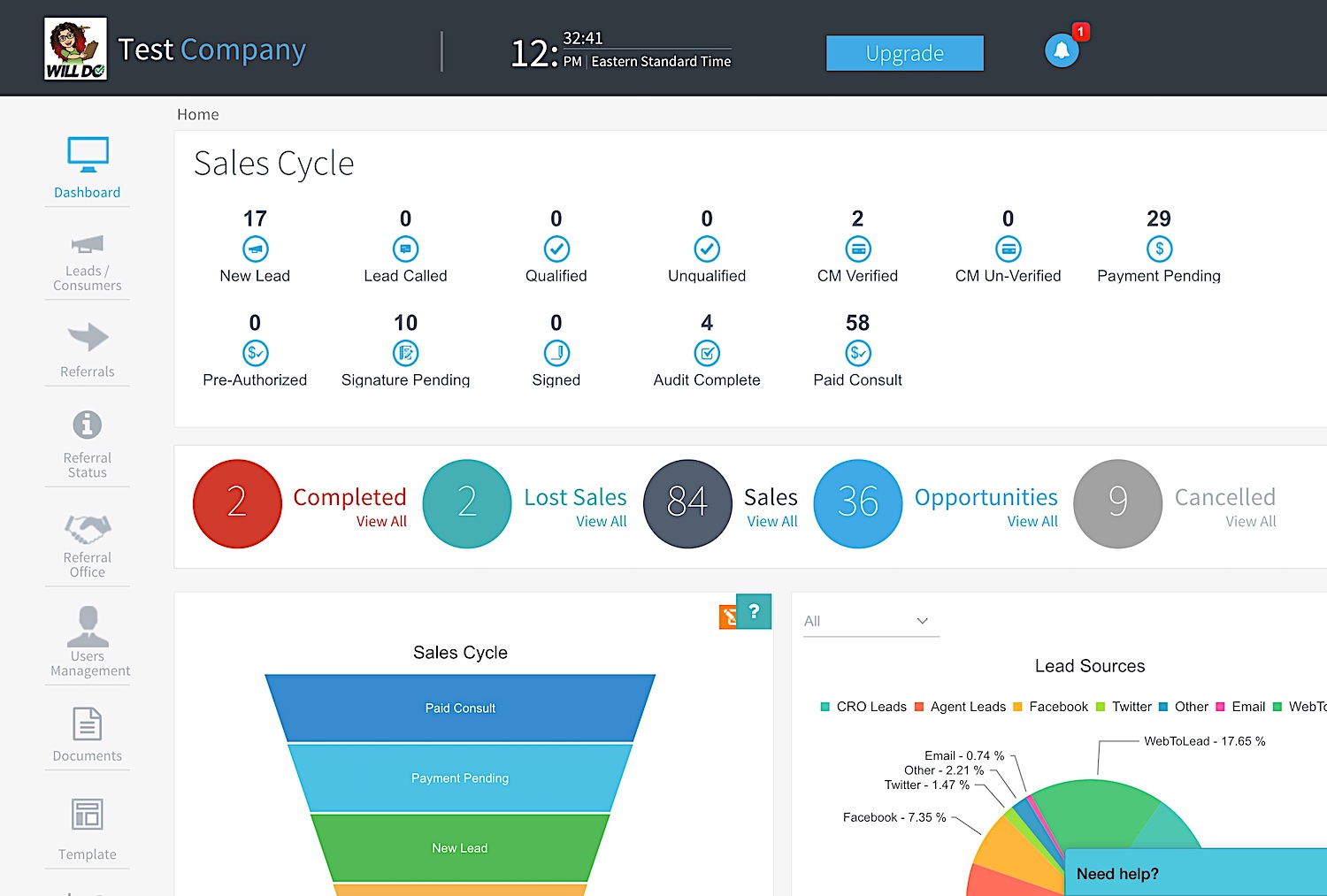
Task: Open the Audit Complete stage icon
Action: click(707, 354)
